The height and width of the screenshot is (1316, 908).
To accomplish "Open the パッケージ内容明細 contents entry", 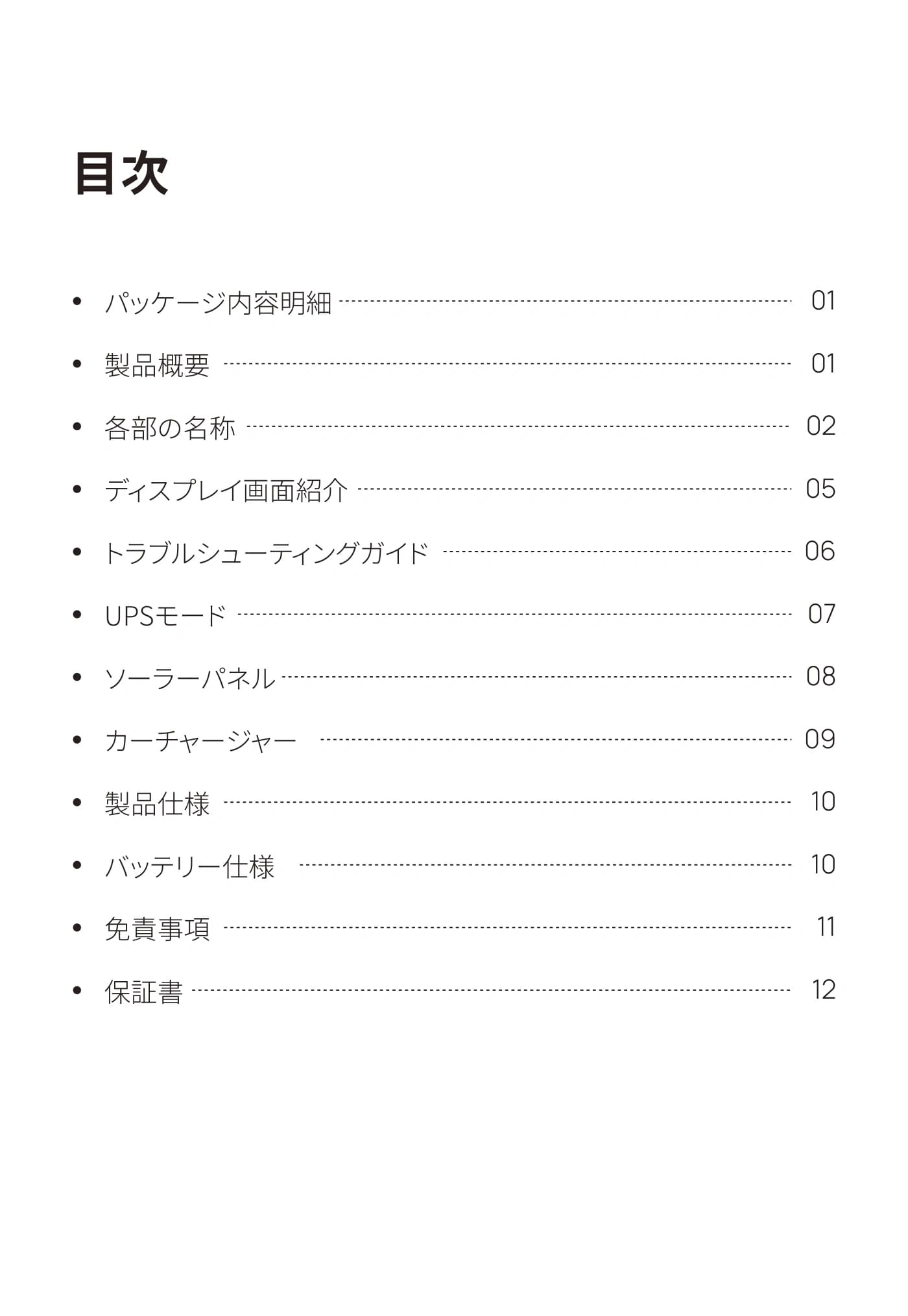I will tap(218, 302).
